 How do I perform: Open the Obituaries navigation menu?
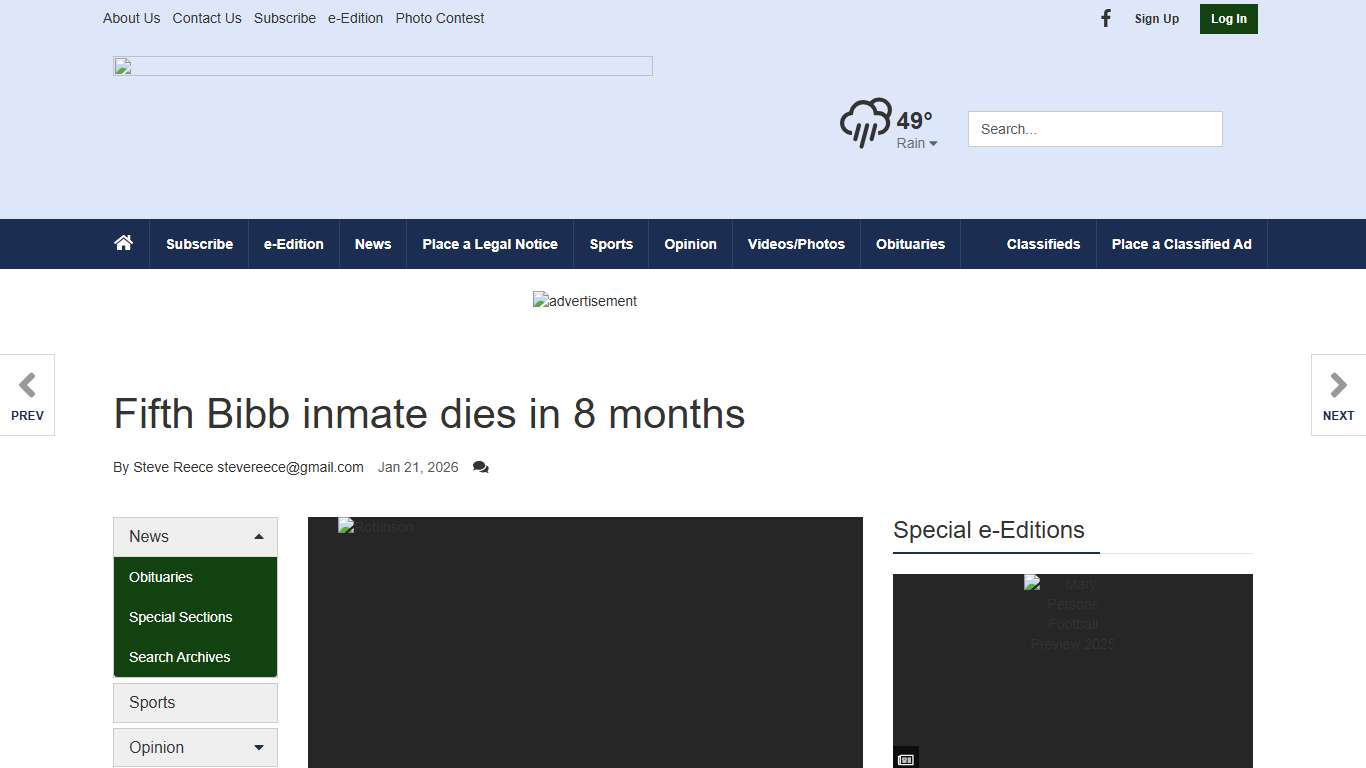910,243
